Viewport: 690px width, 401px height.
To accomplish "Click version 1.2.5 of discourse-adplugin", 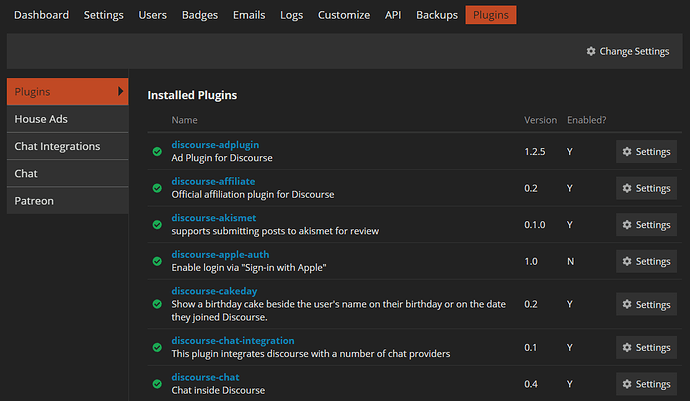I will 535,151.
